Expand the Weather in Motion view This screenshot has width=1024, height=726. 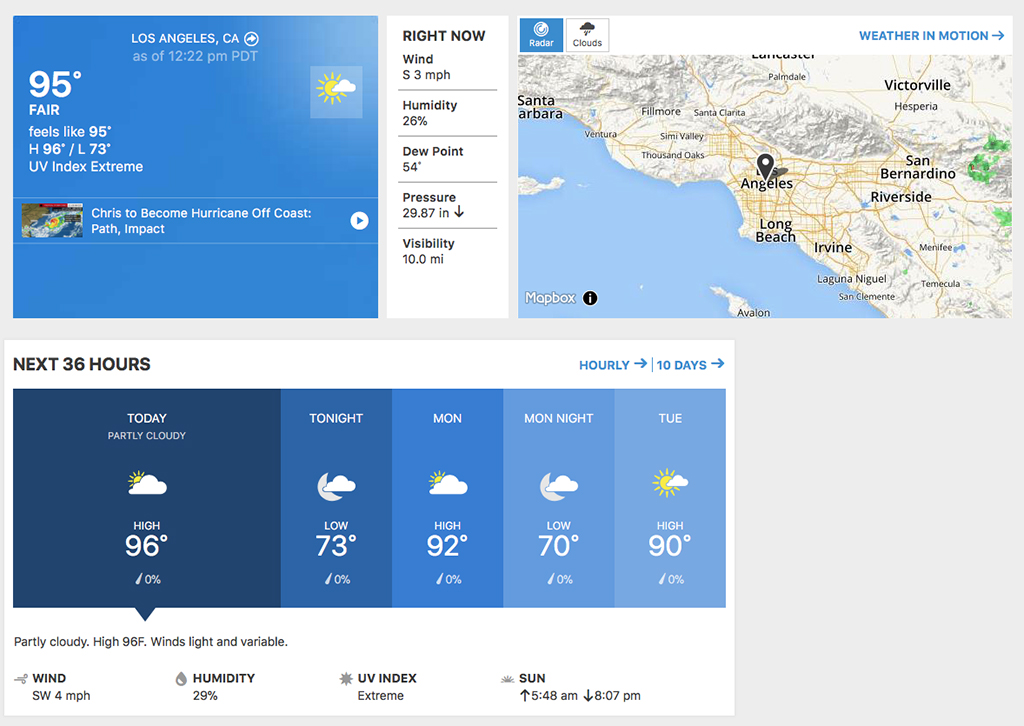[x=931, y=35]
